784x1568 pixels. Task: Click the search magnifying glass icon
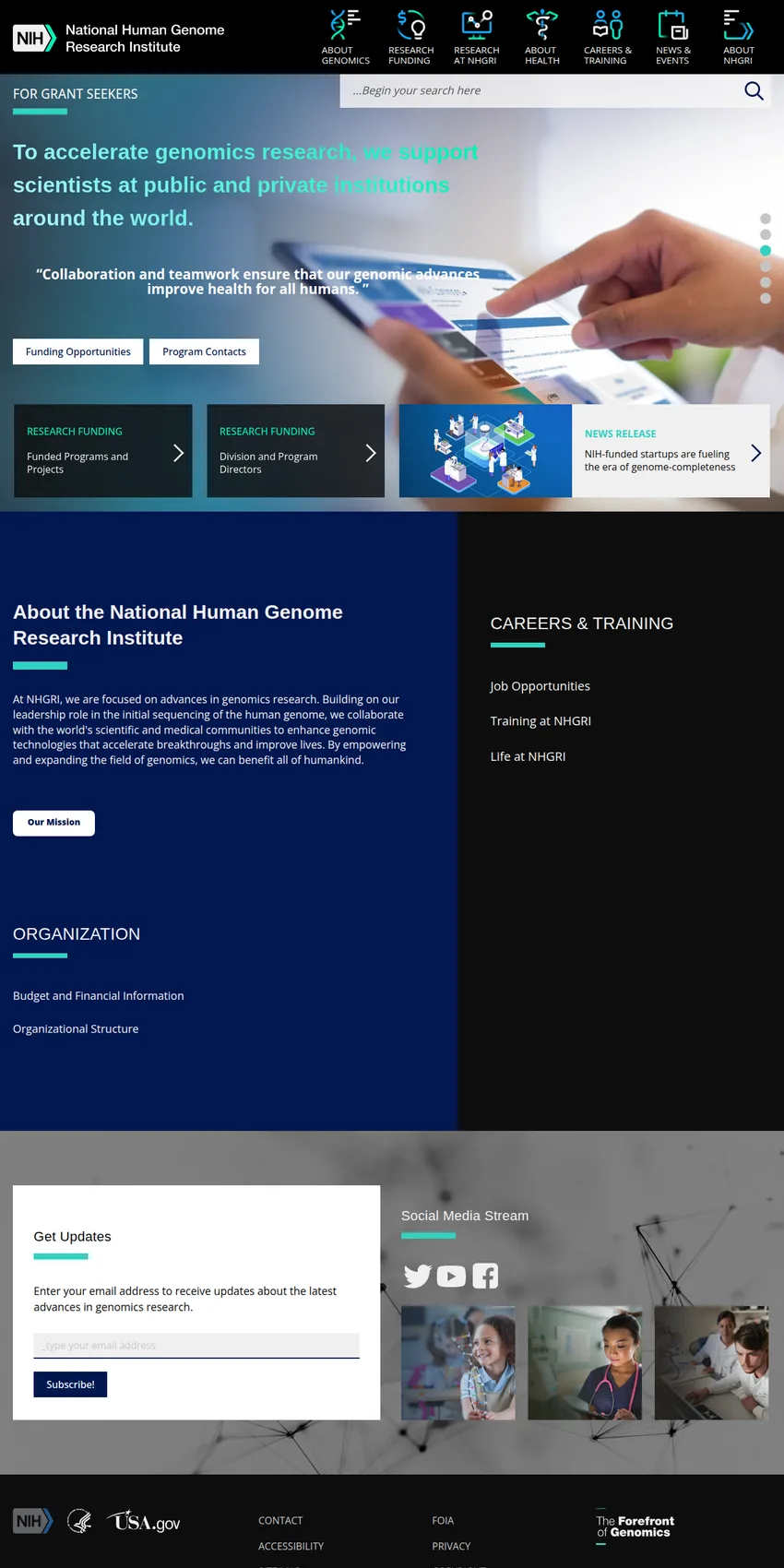pos(754,90)
